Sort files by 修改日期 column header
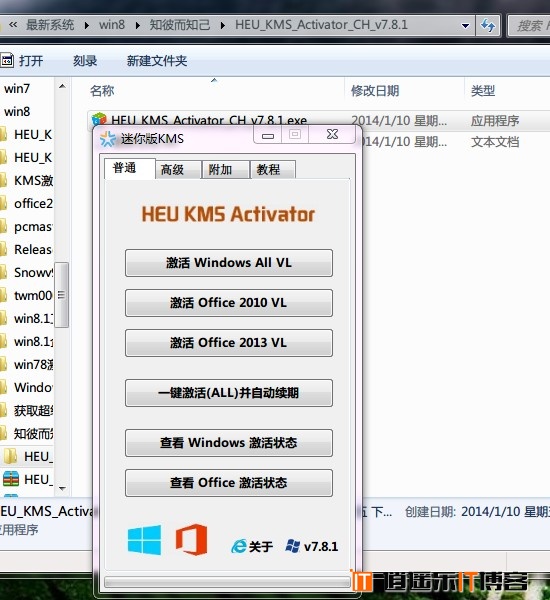550x600 pixels. pyautogui.click(x=375, y=91)
